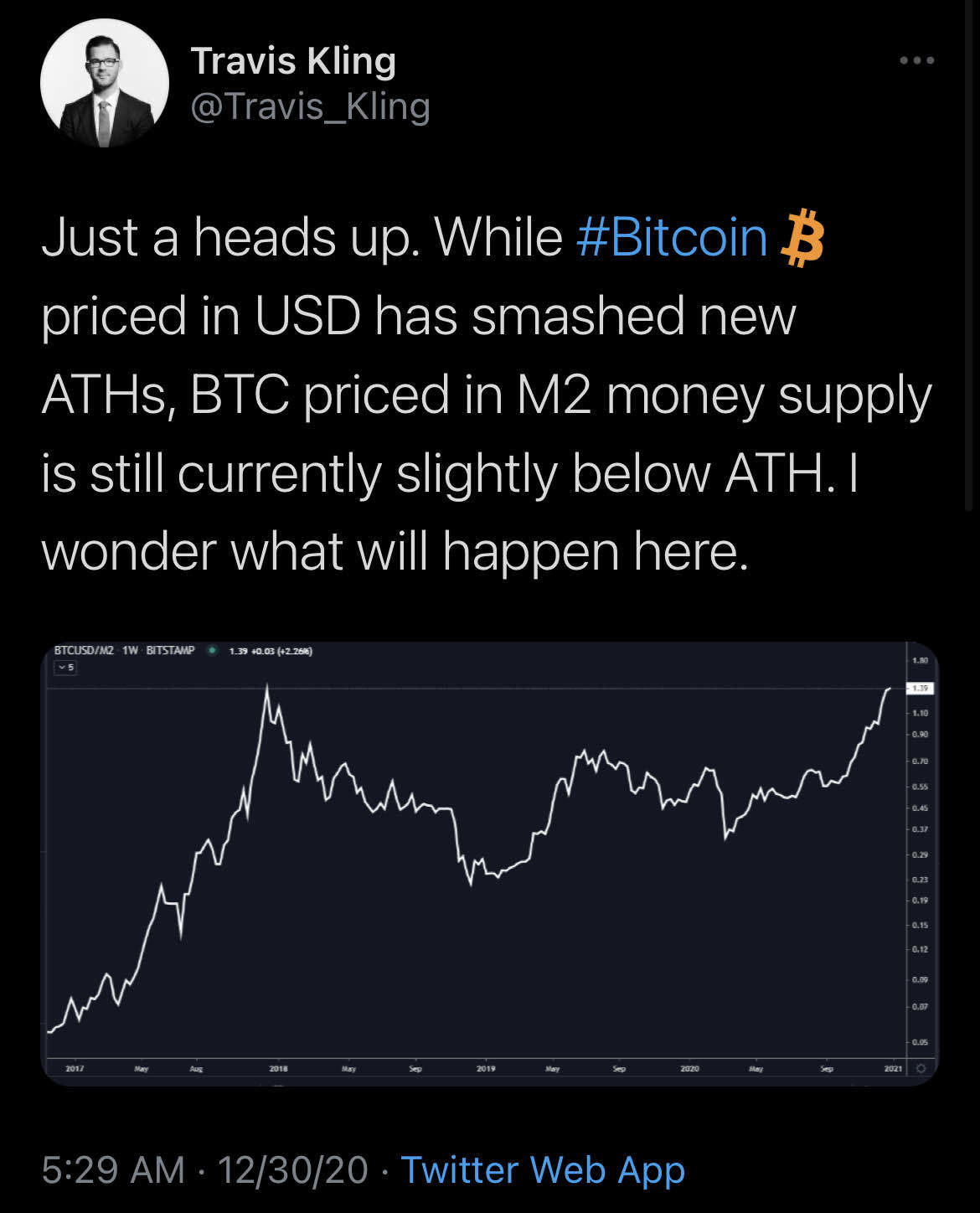This screenshot has width=980, height=1213.
Task: Click the @Travis_Kling handle
Action: 310,106
